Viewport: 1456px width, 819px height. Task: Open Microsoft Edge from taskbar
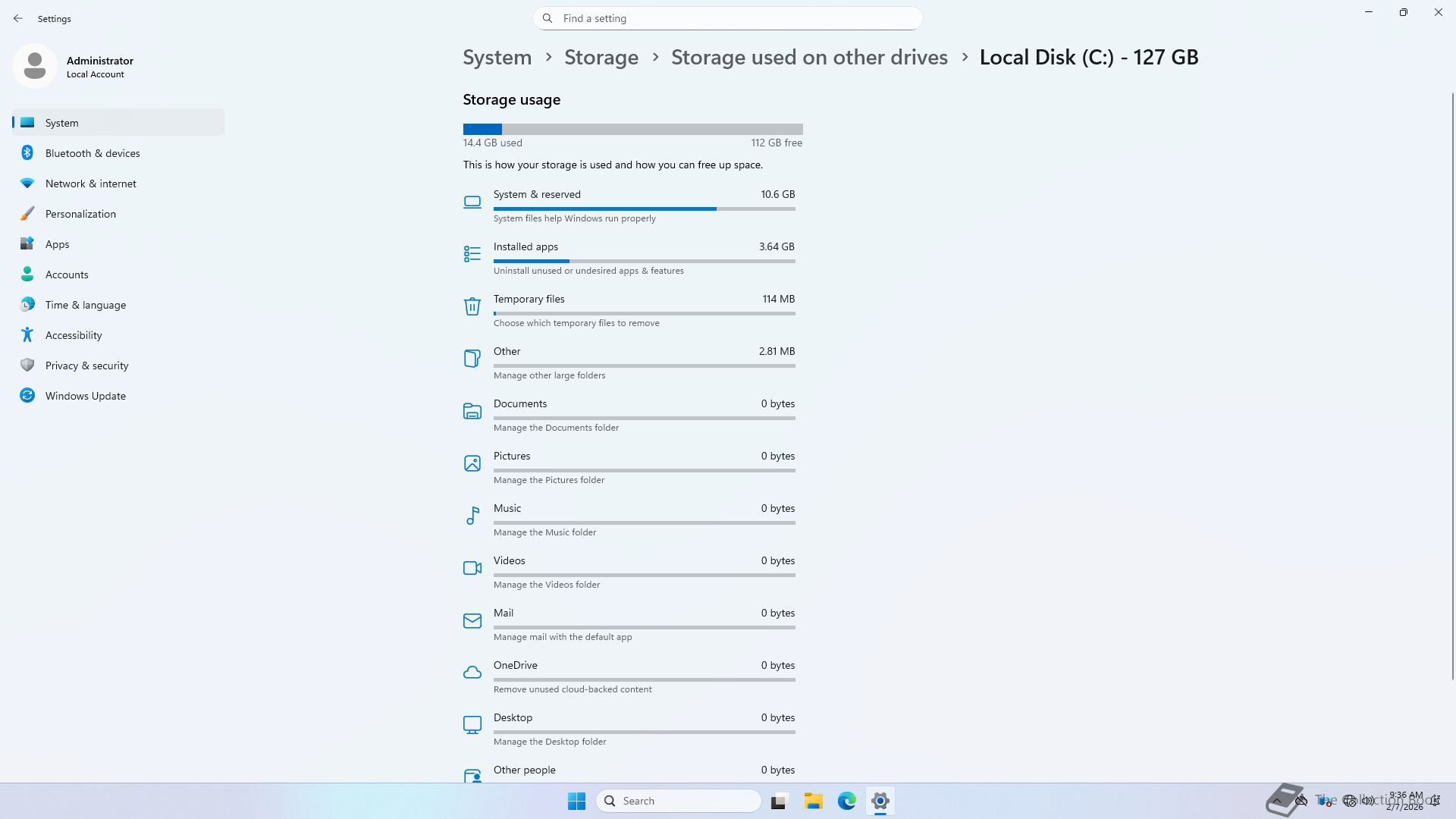tap(846, 801)
